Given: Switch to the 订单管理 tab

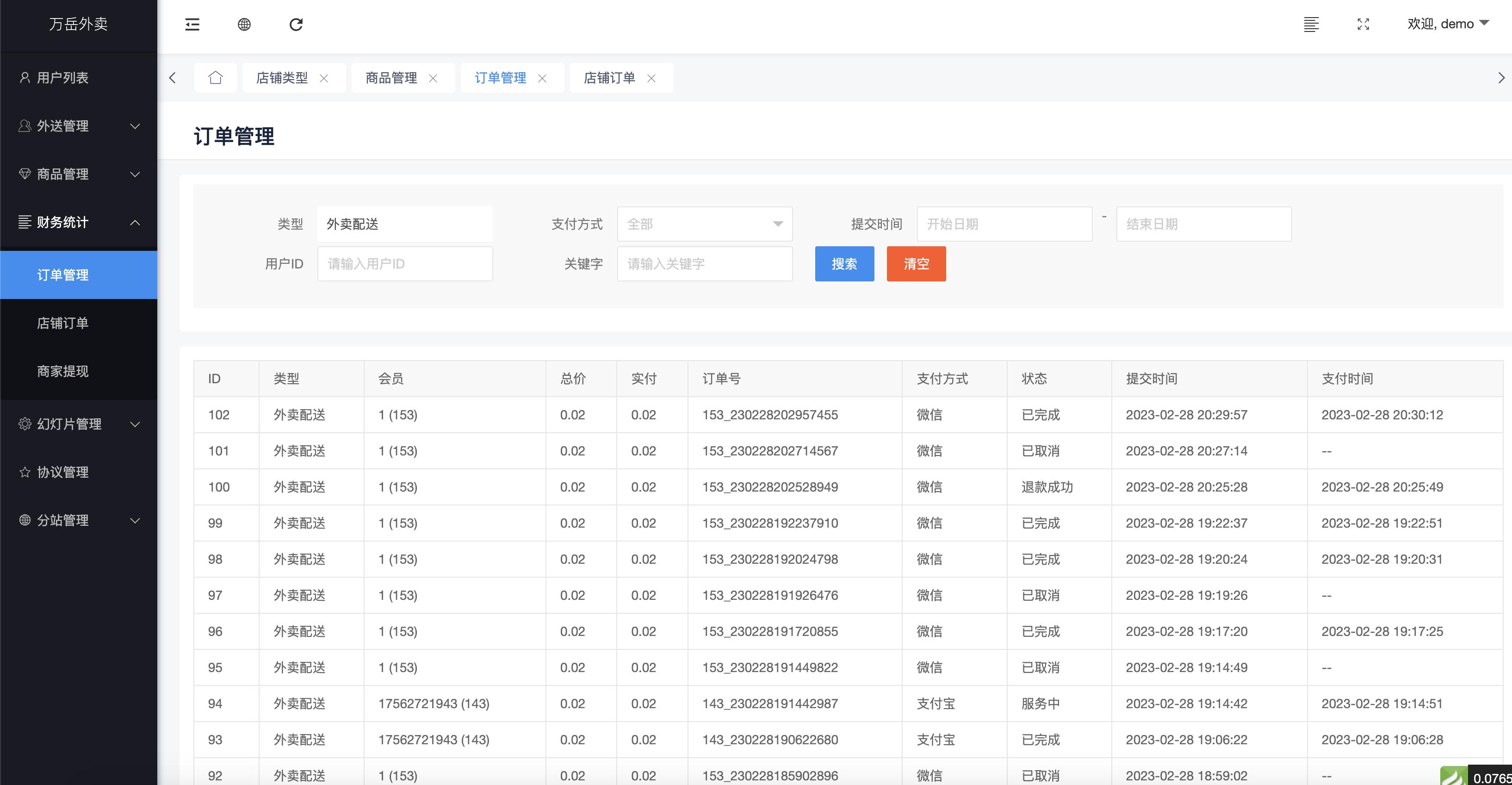Looking at the screenshot, I should (x=500, y=77).
